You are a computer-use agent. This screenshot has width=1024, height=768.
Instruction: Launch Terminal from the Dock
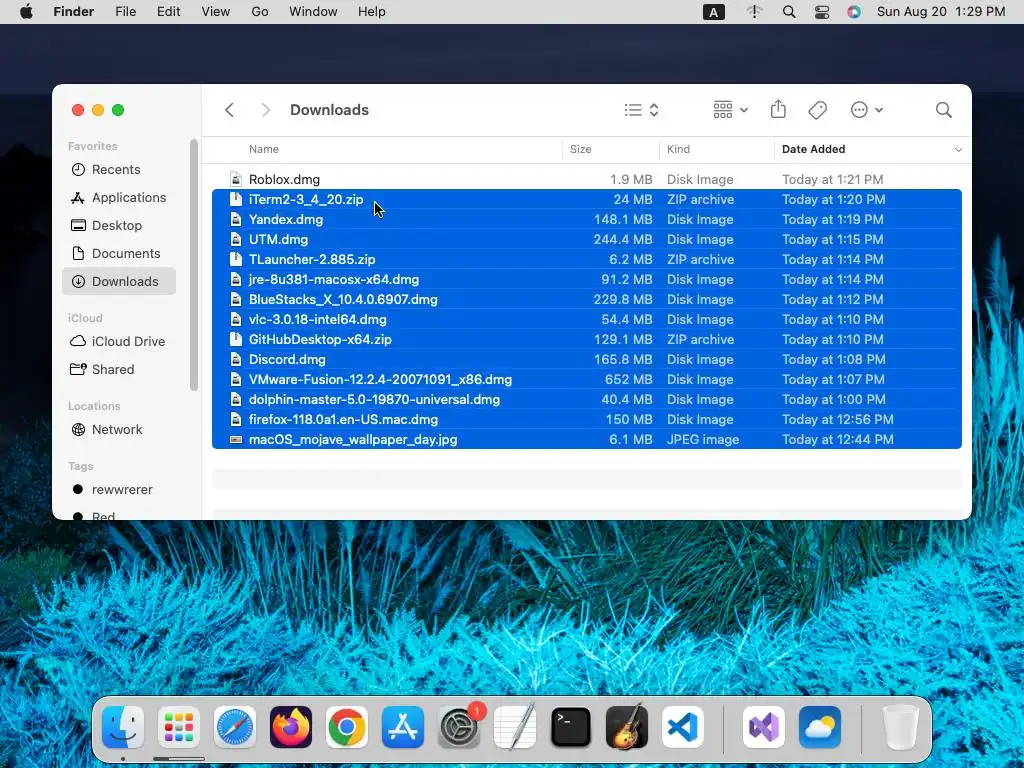tap(571, 727)
